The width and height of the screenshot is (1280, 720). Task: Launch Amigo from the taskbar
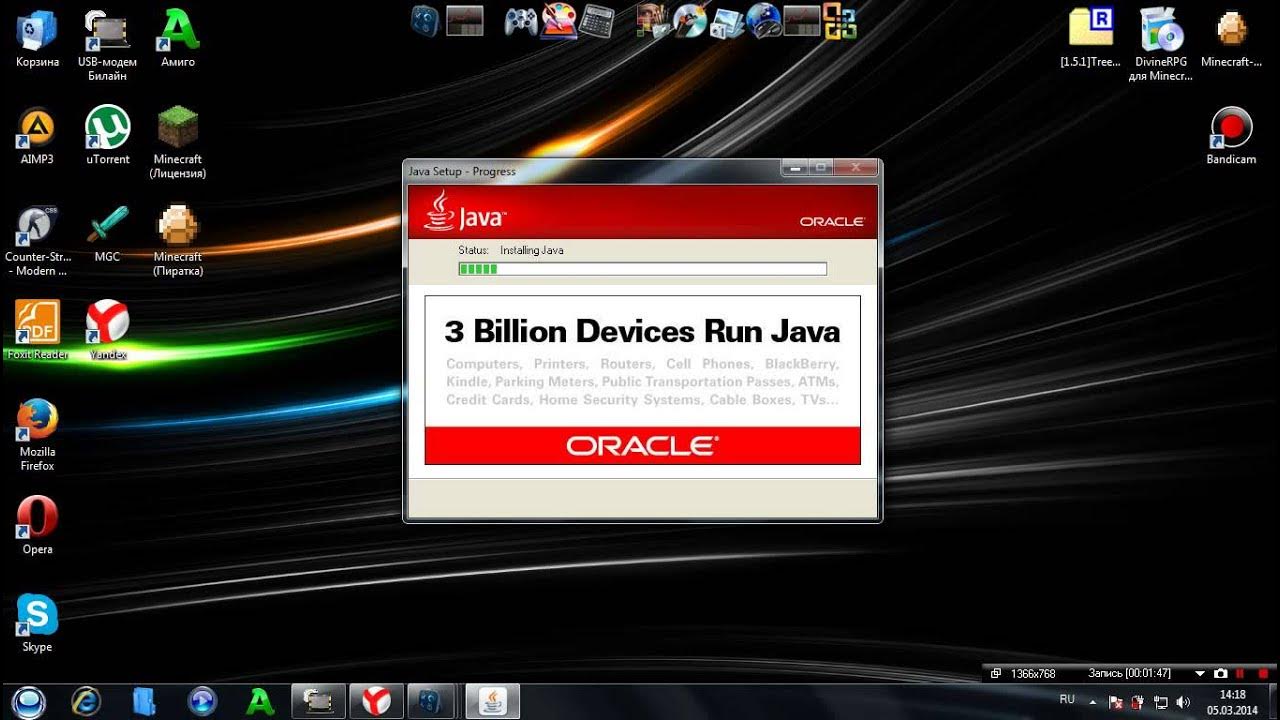click(x=260, y=701)
